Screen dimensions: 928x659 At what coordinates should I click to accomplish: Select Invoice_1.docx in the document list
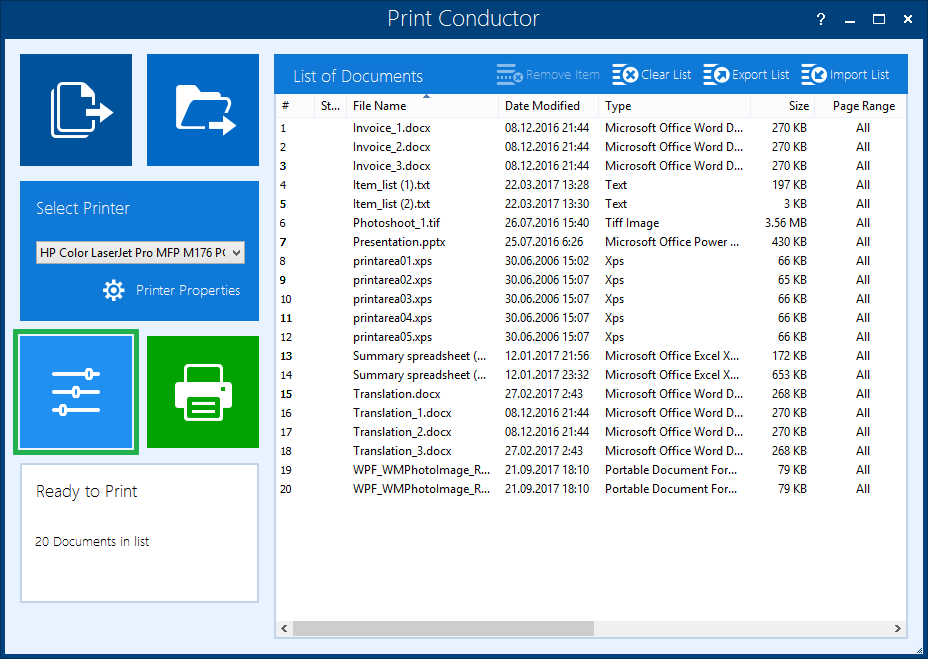pyautogui.click(x=392, y=127)
